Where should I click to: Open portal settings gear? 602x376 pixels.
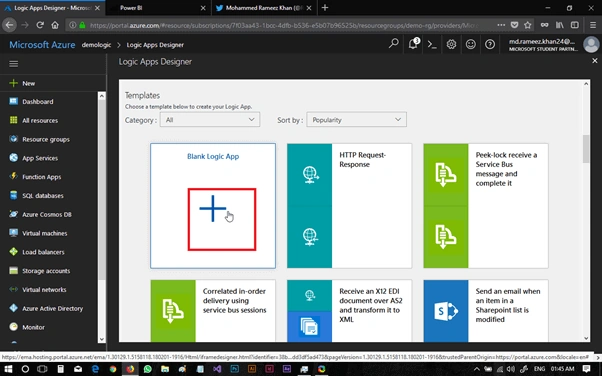tap(452, 45)
